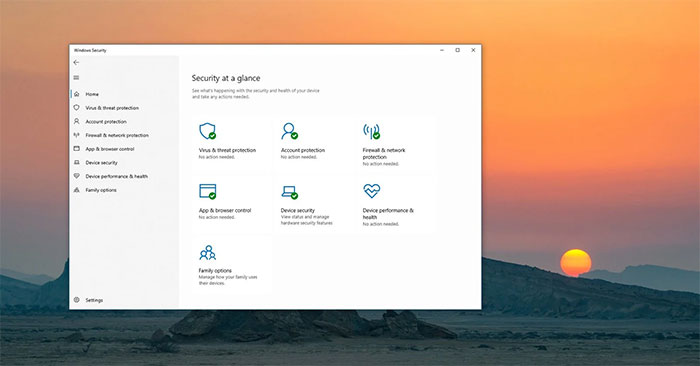Go to Virus & threat protection in sidebar
Screen dimensions: 700x366
112,108
